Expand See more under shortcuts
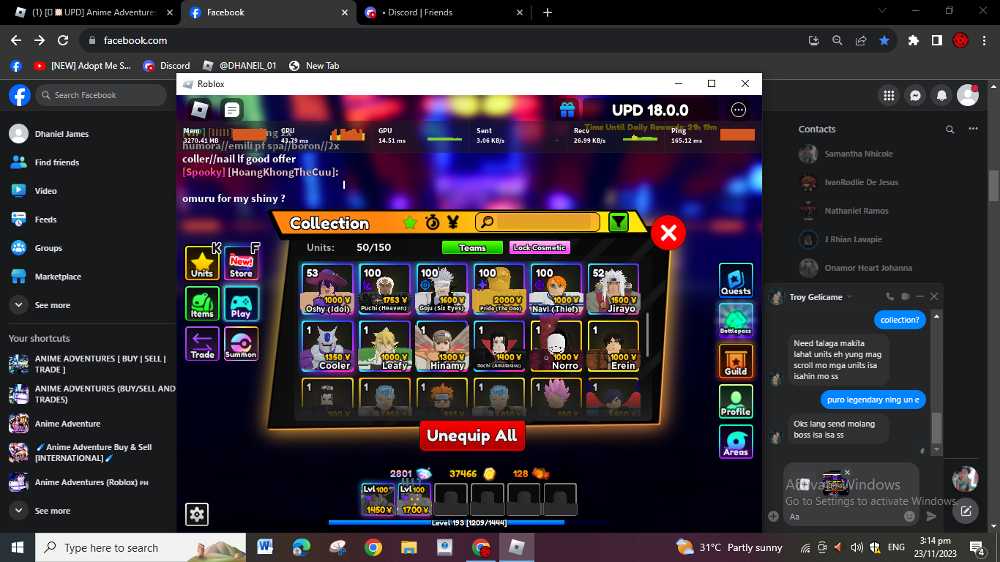 click(x=88, y=510)
